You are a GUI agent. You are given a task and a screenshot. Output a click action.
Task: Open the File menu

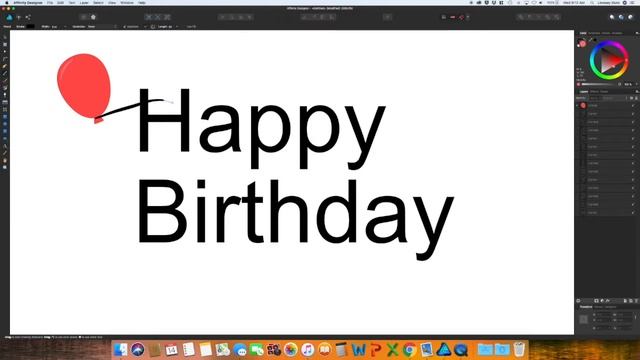pos(50,2)
